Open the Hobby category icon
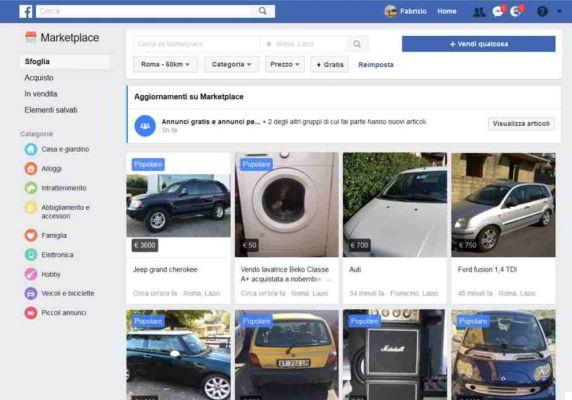Image resolution: width=572 pixels, height=400 pixels. point(31,274)
